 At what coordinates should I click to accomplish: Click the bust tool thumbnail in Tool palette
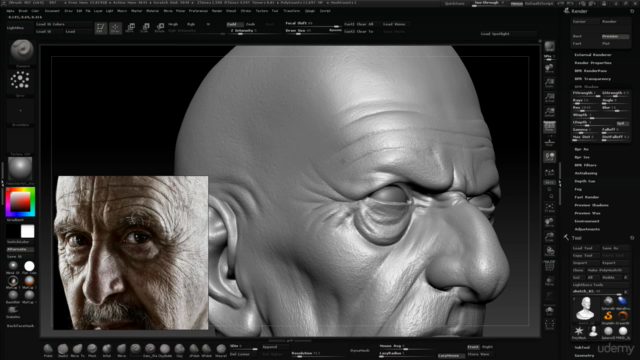click(585, 309)
